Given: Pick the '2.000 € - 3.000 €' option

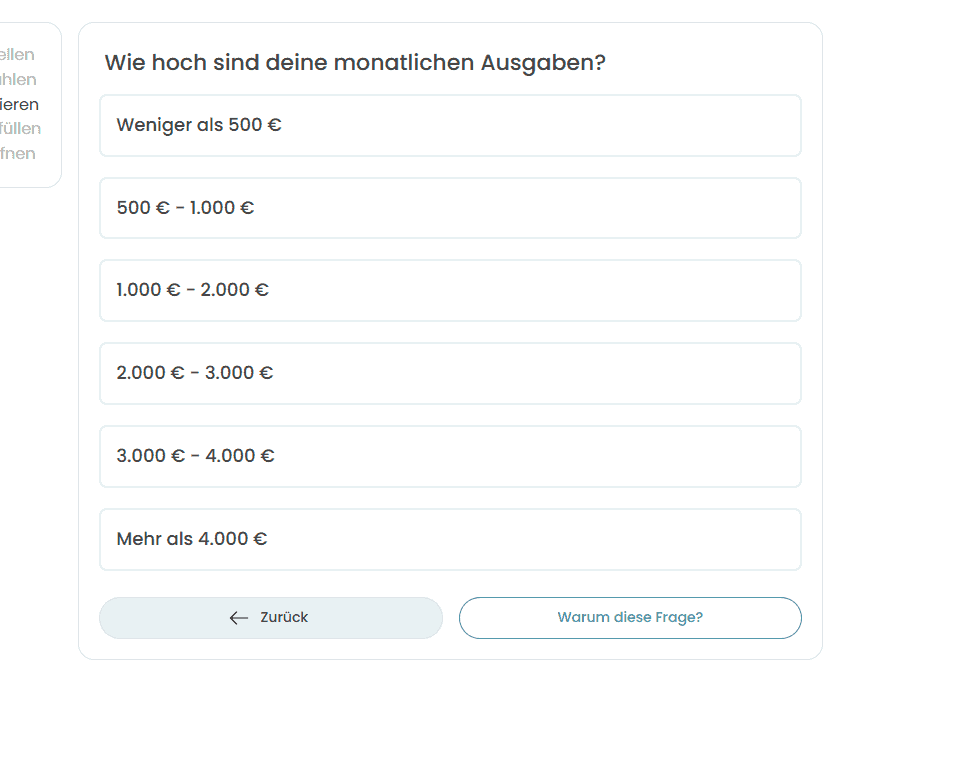Looking at the screenshot, I should point(450,374).
